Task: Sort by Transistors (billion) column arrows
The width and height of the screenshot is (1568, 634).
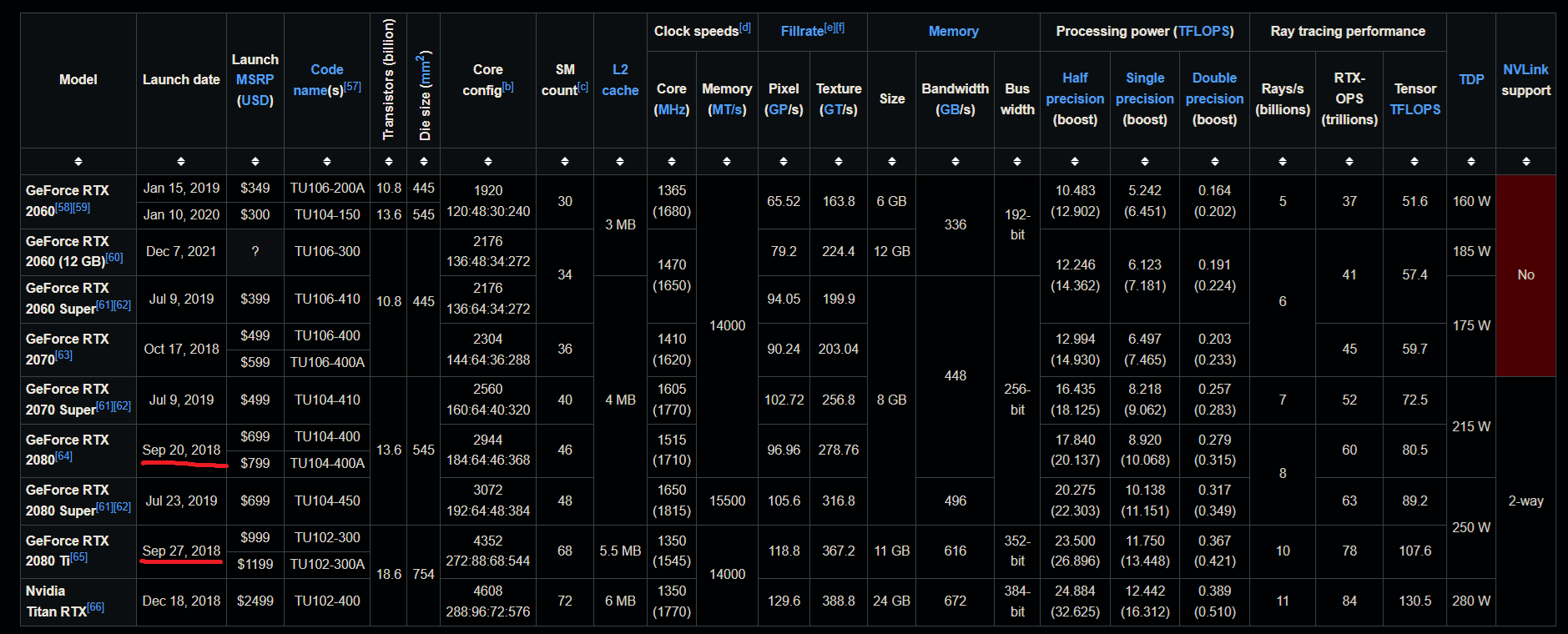Action: 389,161
